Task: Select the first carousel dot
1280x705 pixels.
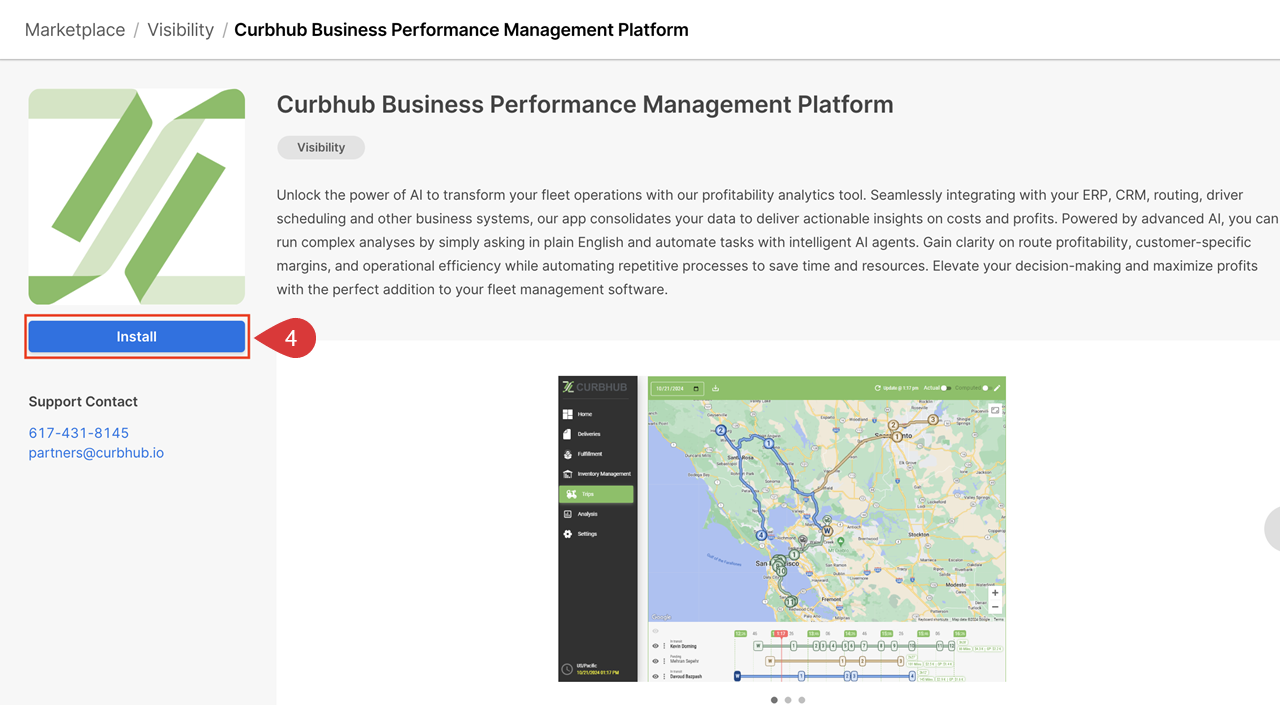Action: pos(774,700)
